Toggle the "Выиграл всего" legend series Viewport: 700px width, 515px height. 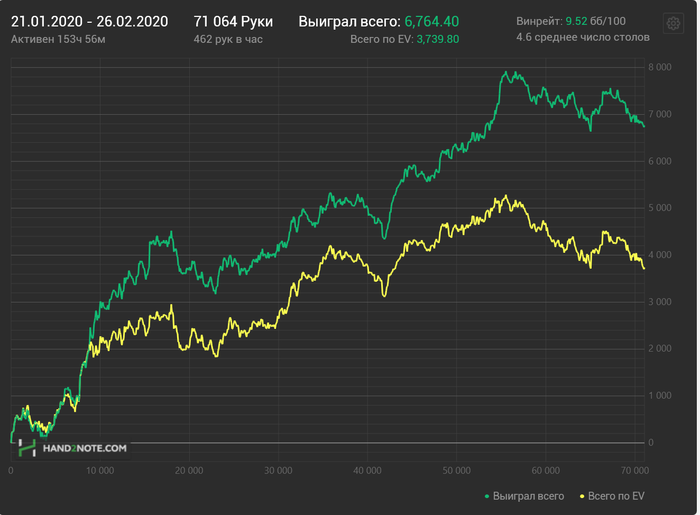click(x=528, y=496)
